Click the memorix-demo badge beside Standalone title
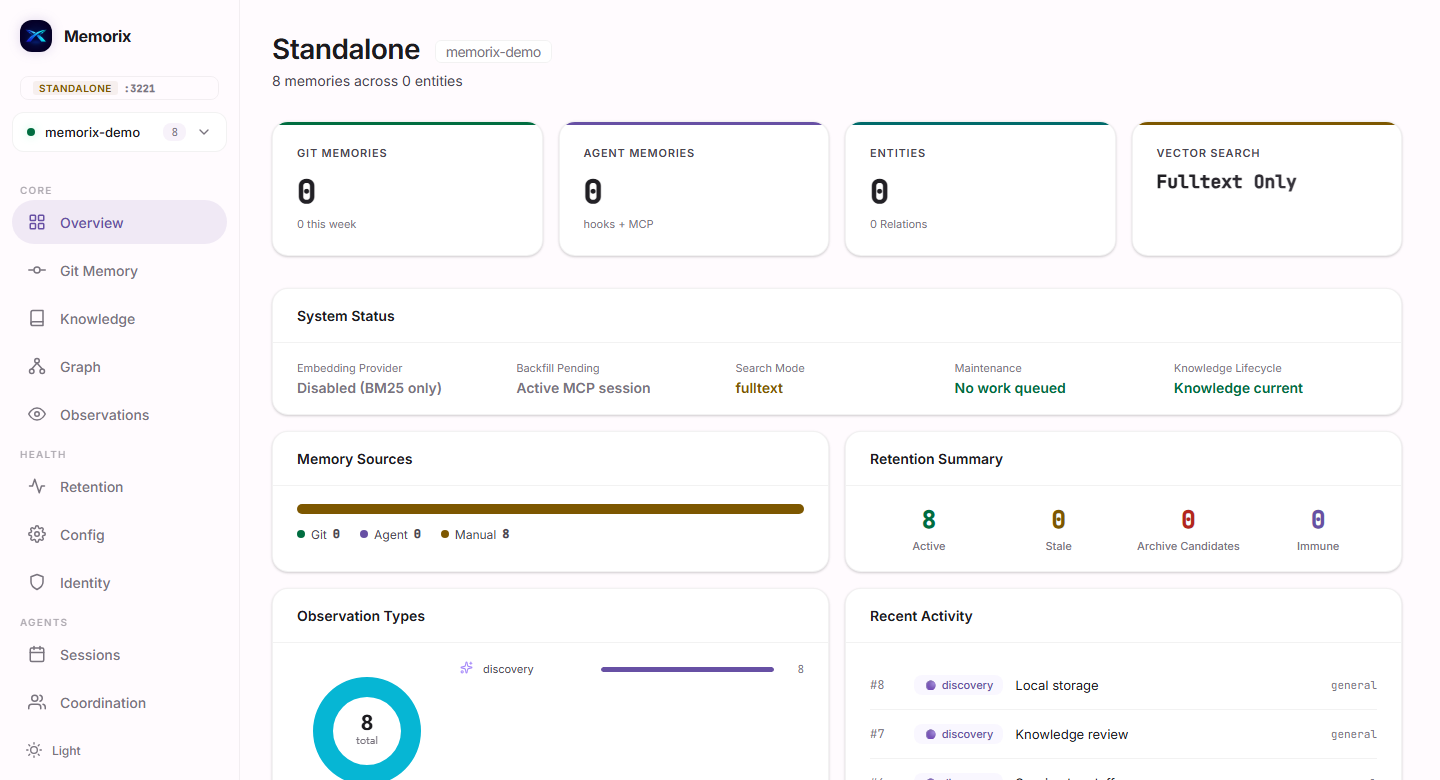This screenshot has height=780, width=1440. [x=493, y=52]
